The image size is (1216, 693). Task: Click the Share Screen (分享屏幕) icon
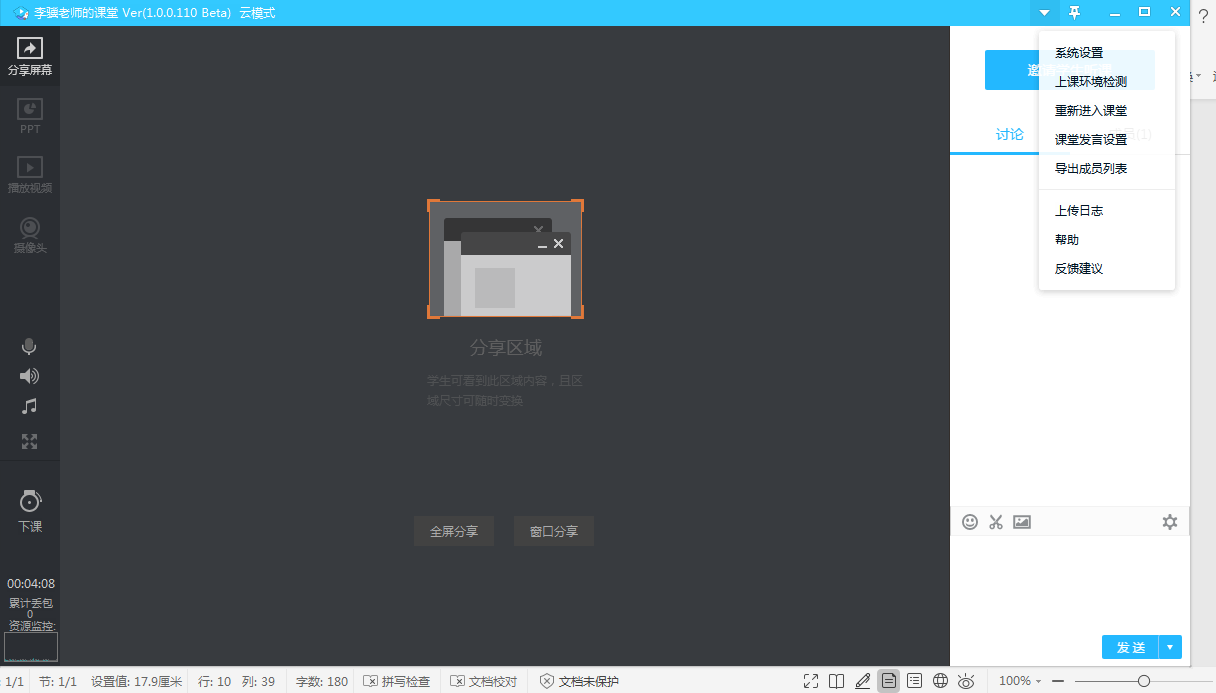click(x=30, y=49)
